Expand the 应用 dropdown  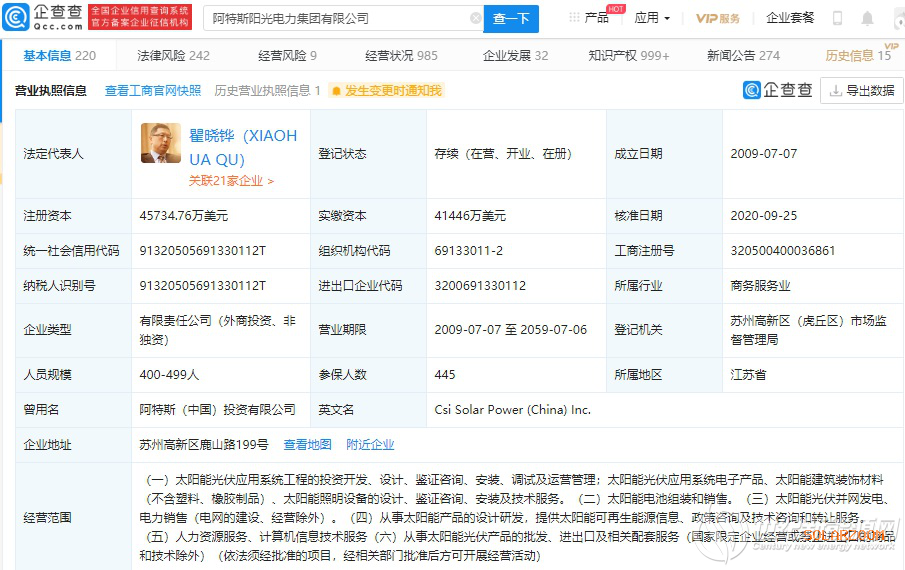point(652,18)
